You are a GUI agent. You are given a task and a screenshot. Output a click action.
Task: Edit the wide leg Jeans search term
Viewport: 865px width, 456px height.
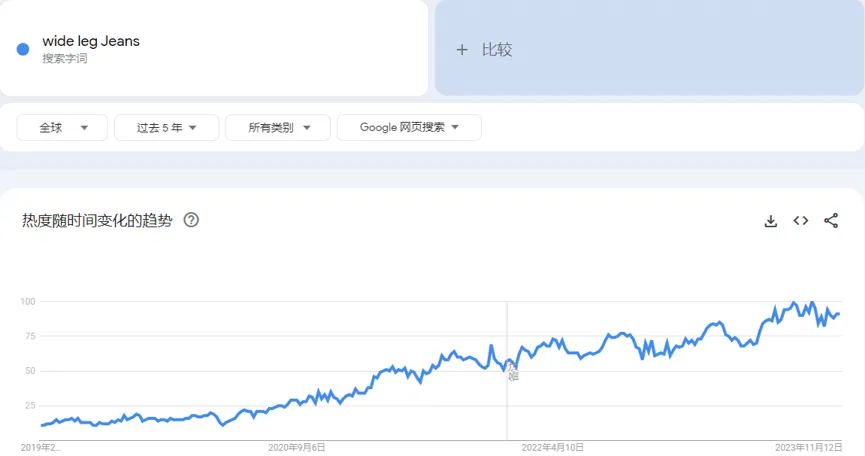pyautogui.click(x=91, y=41)
